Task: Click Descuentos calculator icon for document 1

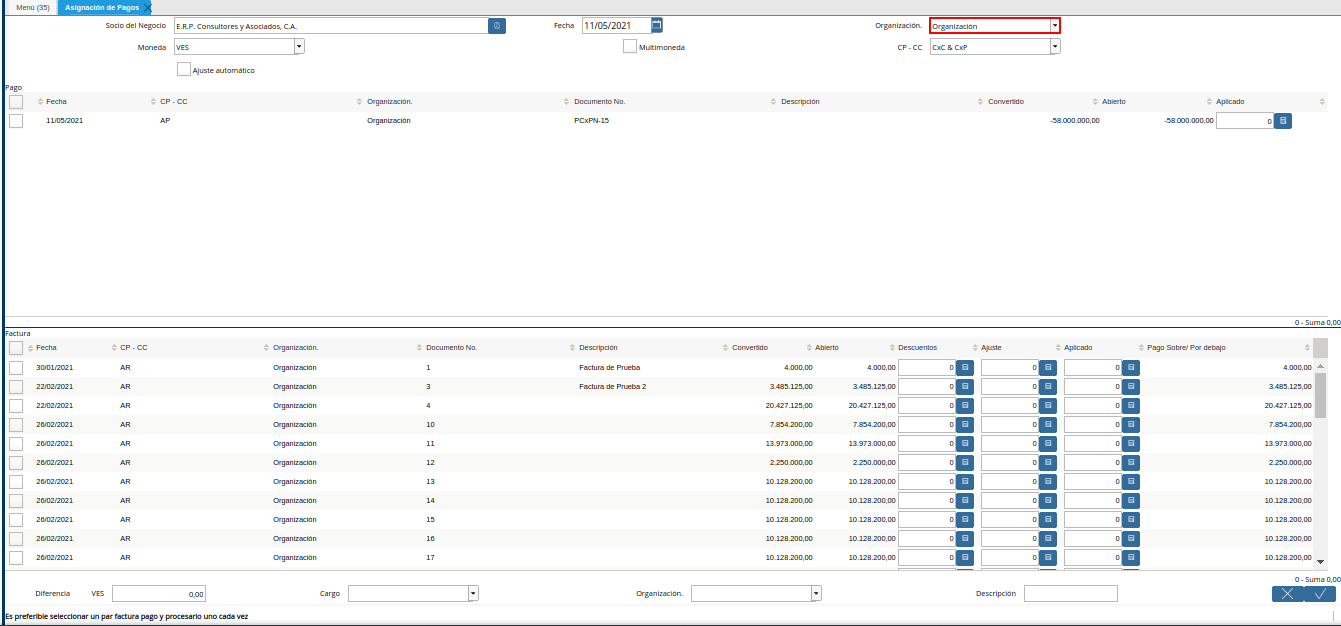Action: coord(965,368)
